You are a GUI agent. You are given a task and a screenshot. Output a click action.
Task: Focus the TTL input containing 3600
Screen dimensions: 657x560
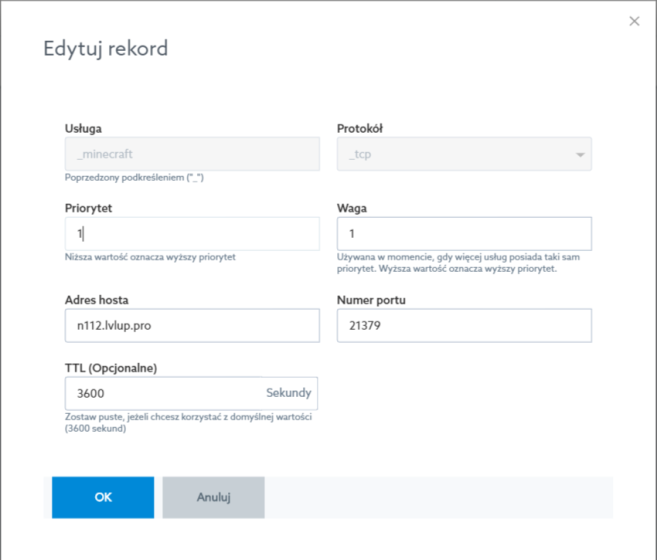coord(160,393)
